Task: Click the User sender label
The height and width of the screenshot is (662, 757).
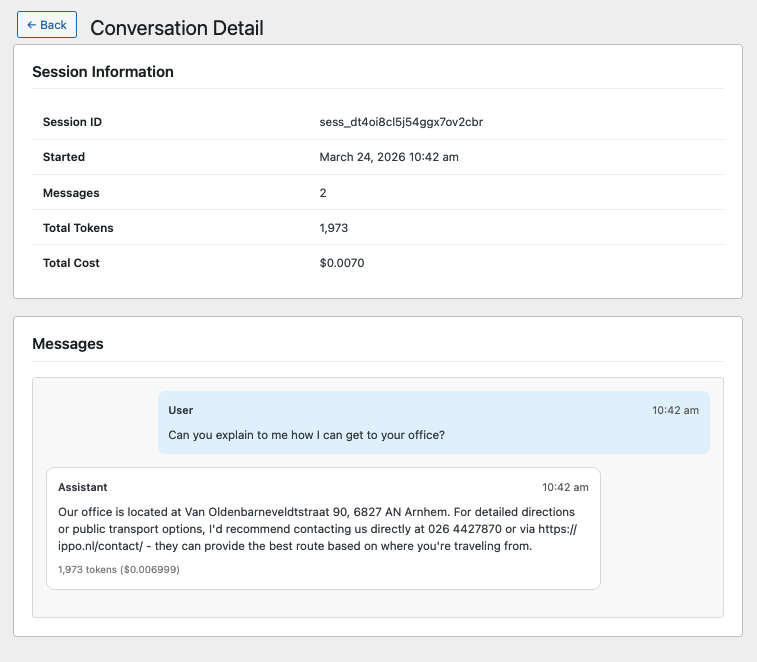Action: [x=181, y=410]
